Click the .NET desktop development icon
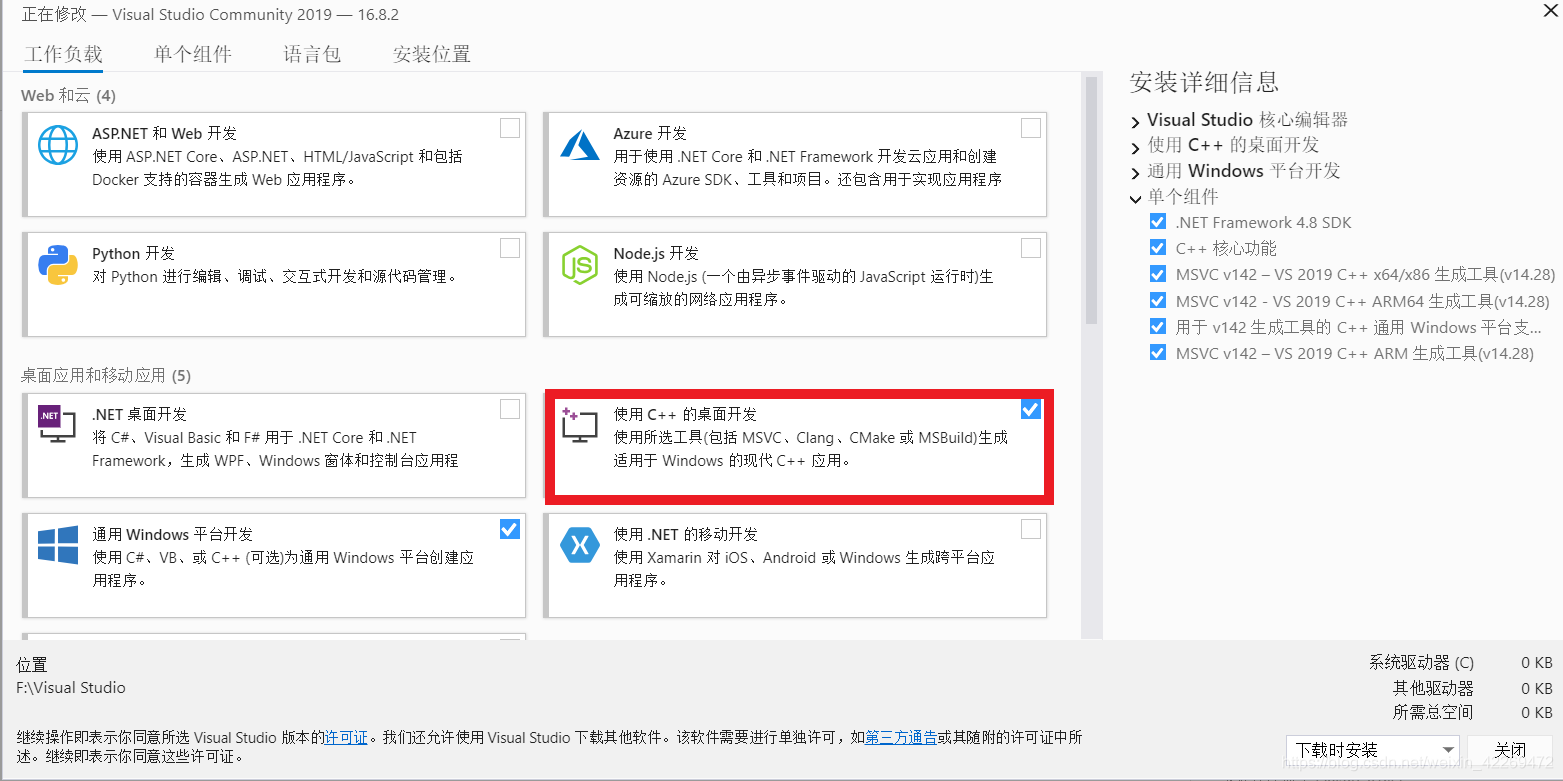Screen dimensions: 1563x781 tap(57, 425)
